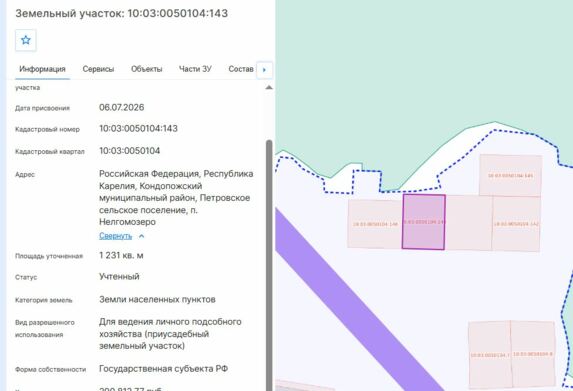Show more tabs with the right arrow
The image size is (573, 391).
click(265, 70)
